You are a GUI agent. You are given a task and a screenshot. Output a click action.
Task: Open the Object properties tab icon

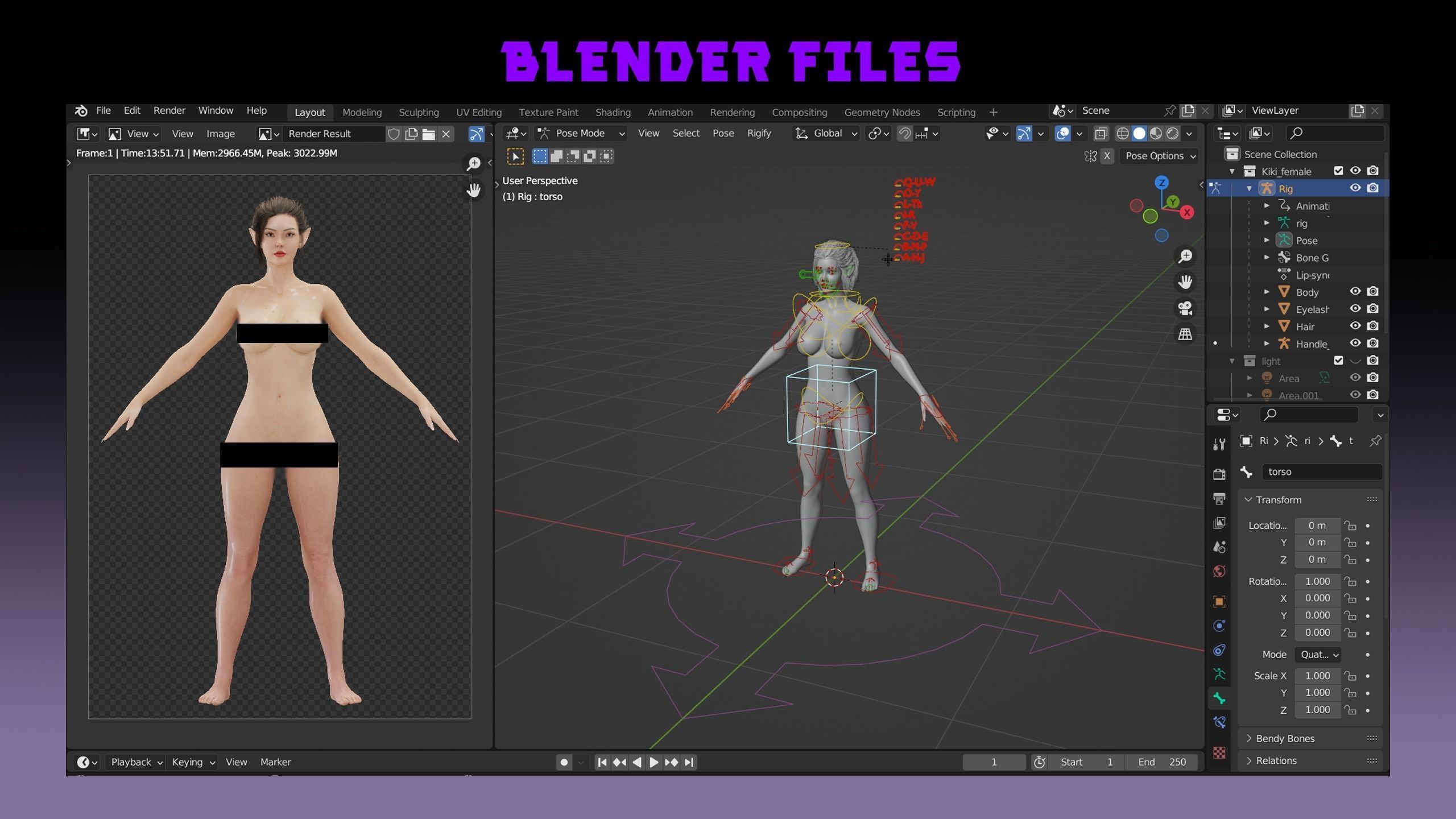(1219, 602)
